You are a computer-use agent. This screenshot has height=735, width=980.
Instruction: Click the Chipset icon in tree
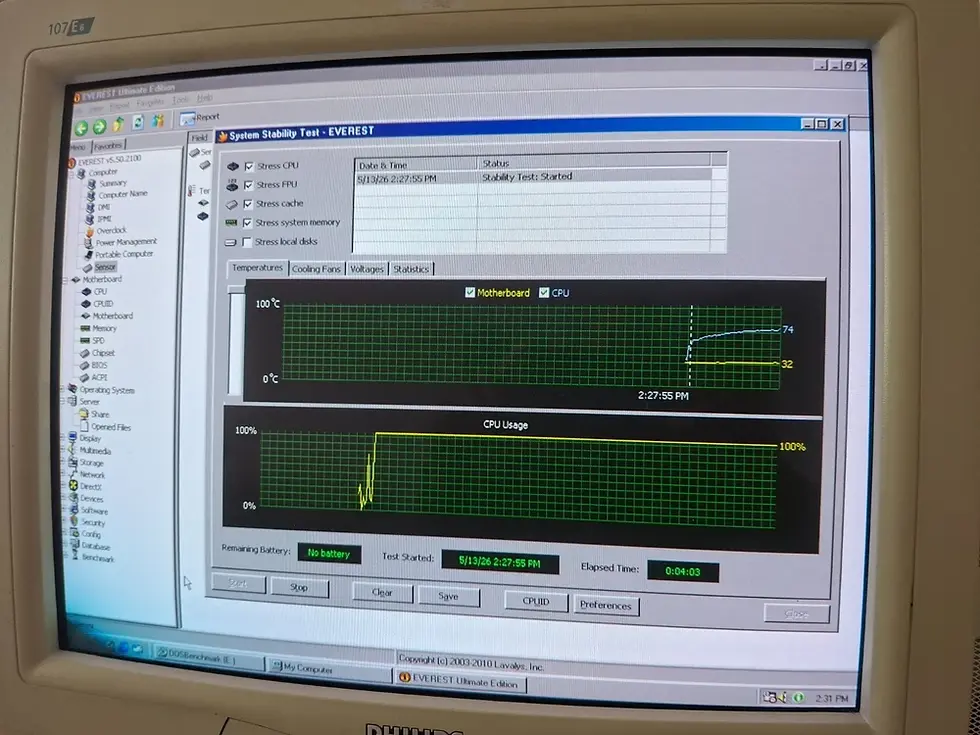(x=85, y=353)
